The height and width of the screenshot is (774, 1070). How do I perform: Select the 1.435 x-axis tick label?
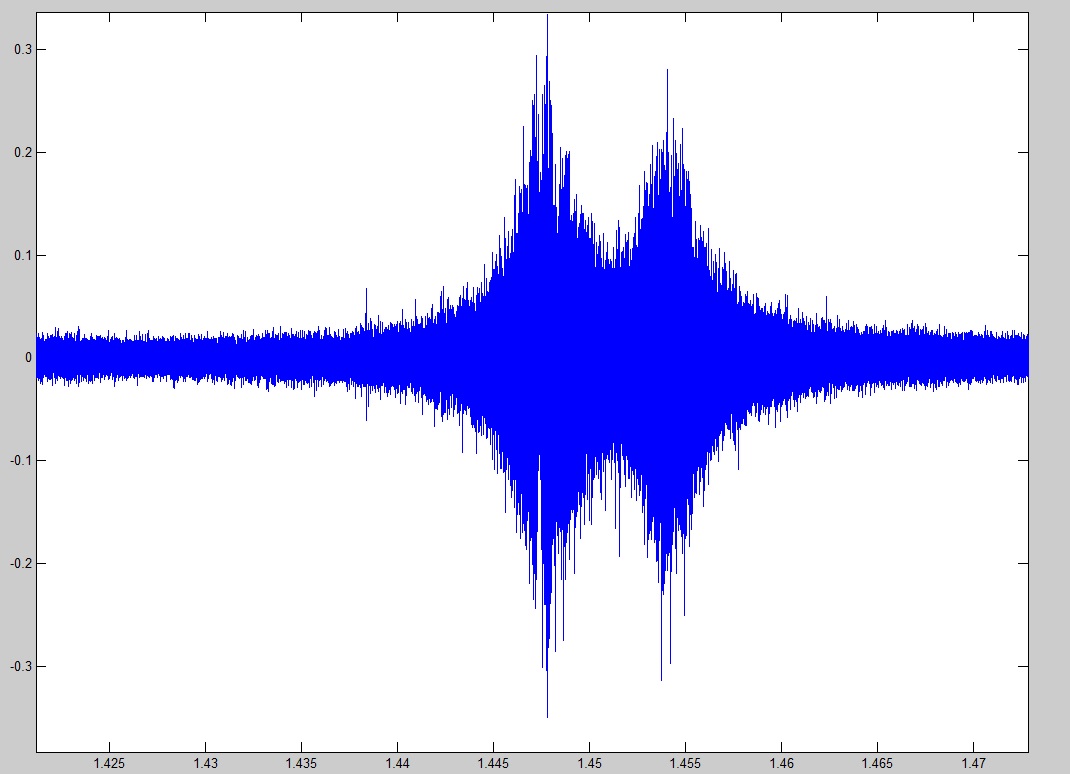(301, 764)
